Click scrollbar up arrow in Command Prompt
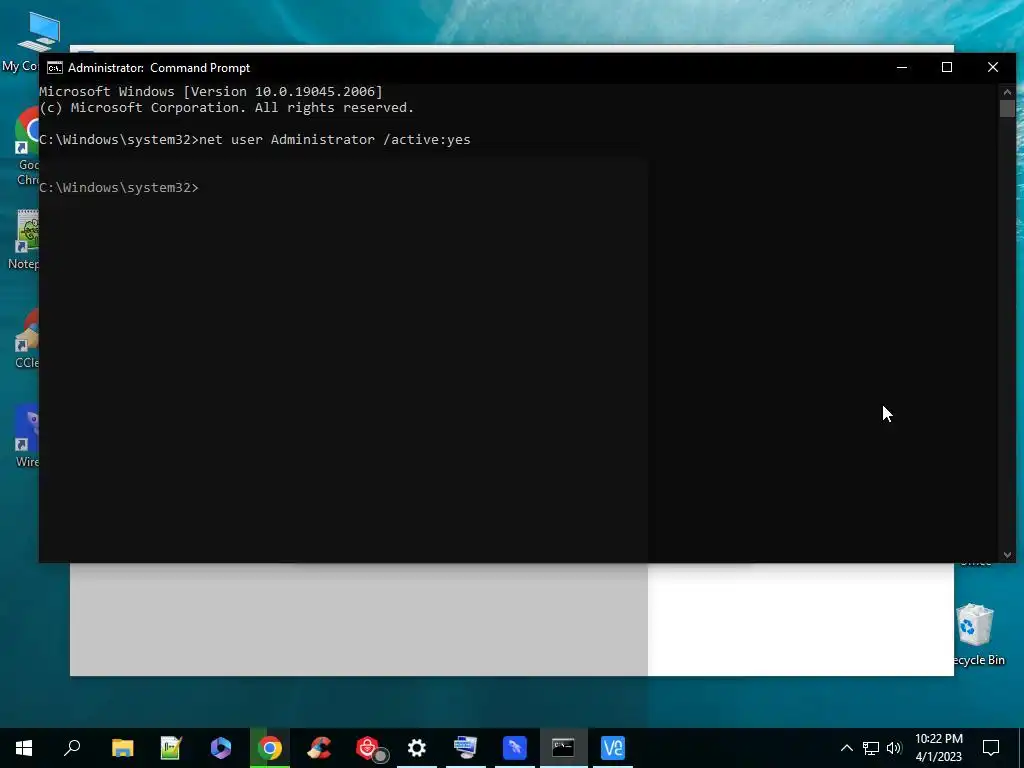 coord(1007,92)
